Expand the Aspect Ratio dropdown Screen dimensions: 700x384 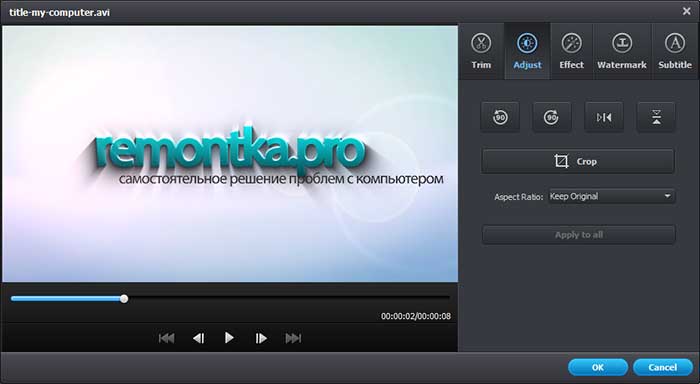[x=612, y=196]
